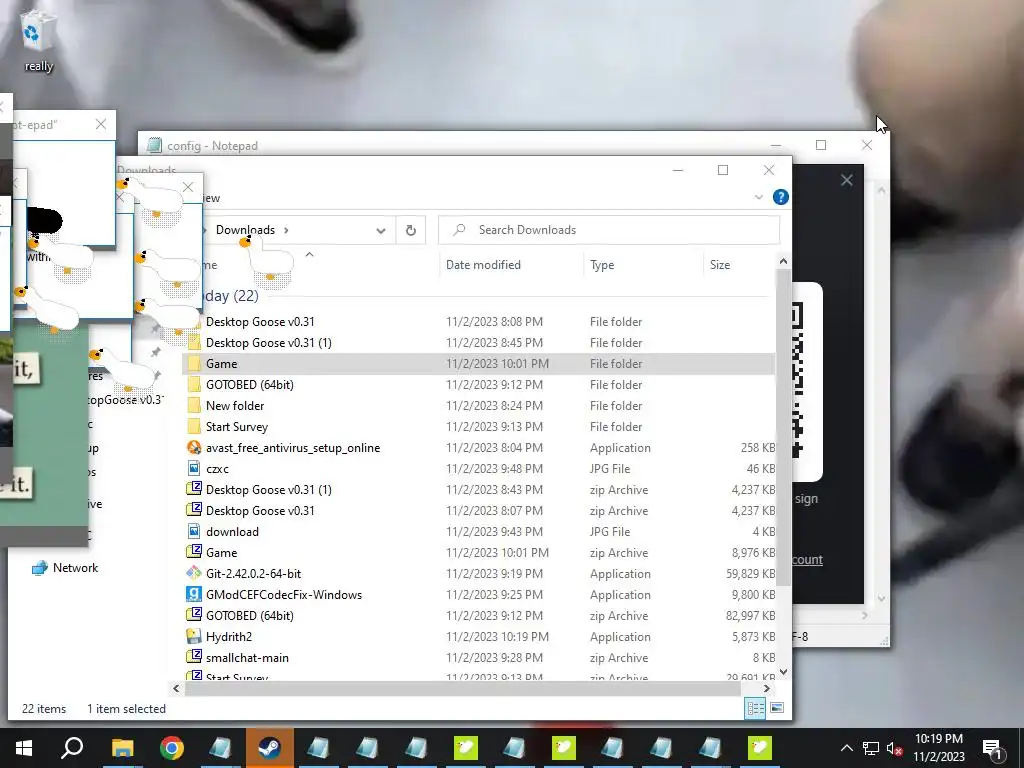Open the taskbar search magnifier
This screenshot has width=1024, height=768.
[72, 748]
